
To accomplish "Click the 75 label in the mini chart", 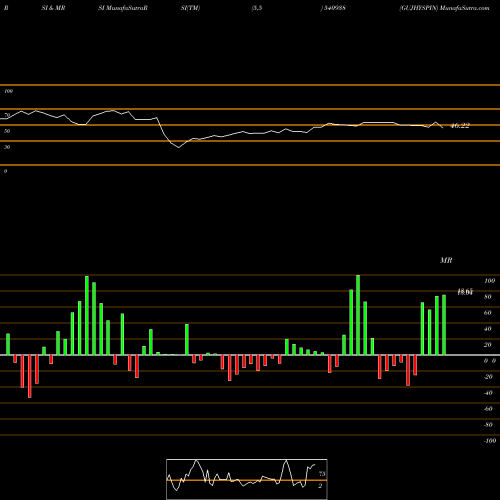I will 322,474.
